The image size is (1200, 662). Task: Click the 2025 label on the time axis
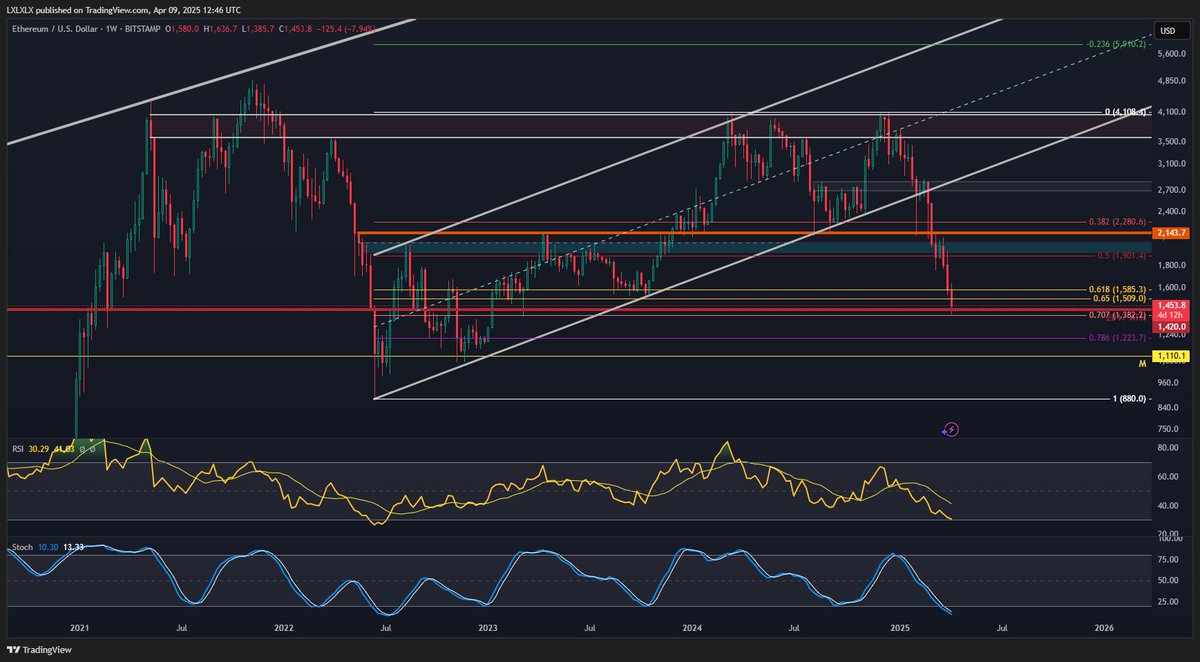[899, 628]
